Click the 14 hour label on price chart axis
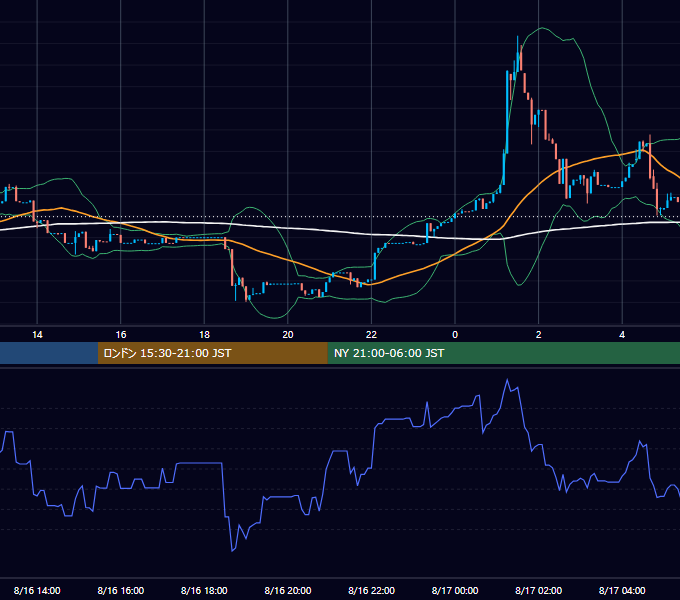 click(37, 335)
